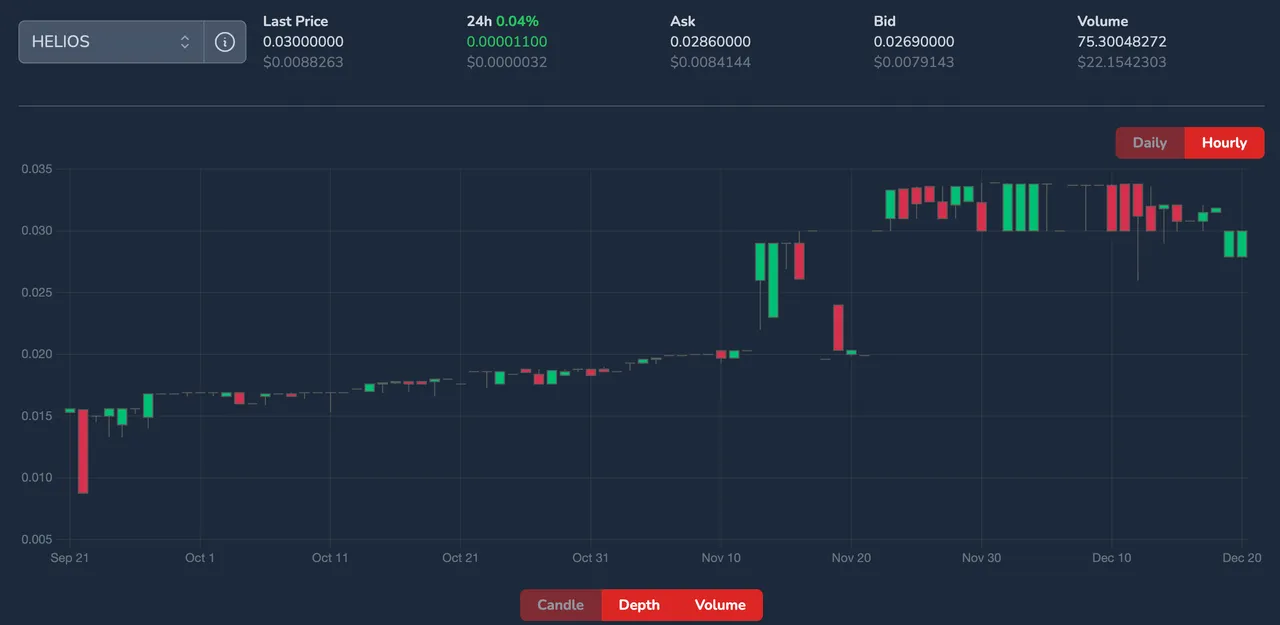Click the 24h change value 0.00001100
Screen dimensions: 1280x625
point(507,42)
